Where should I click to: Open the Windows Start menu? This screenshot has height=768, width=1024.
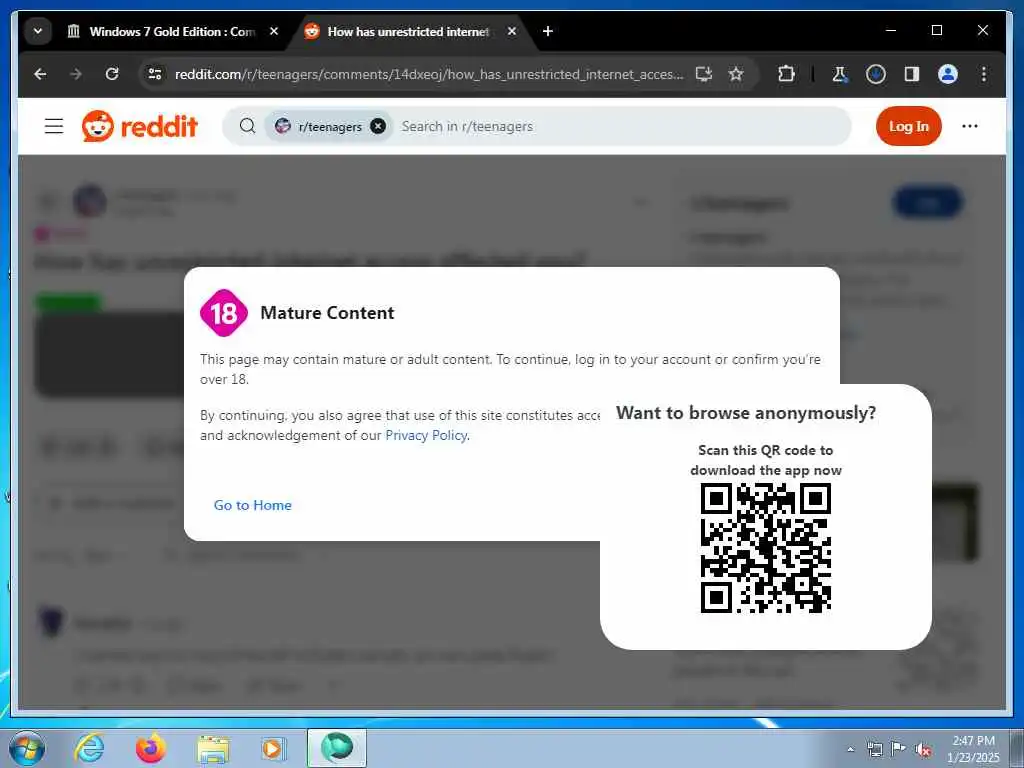(x=27, y=748)
